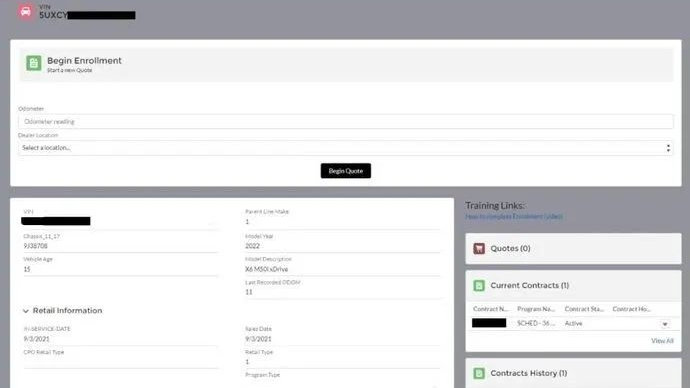Click the red car VIN icon

coord(26,11)
